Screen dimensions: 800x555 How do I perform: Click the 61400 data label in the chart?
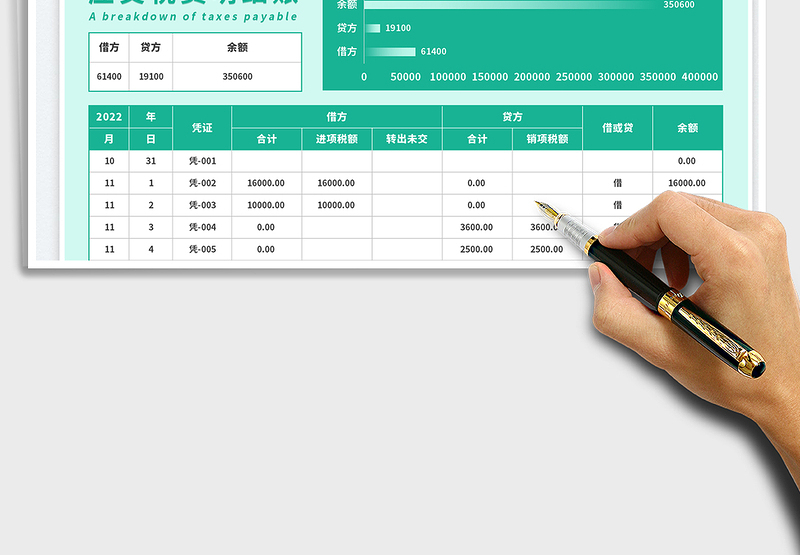pos(434,52)
